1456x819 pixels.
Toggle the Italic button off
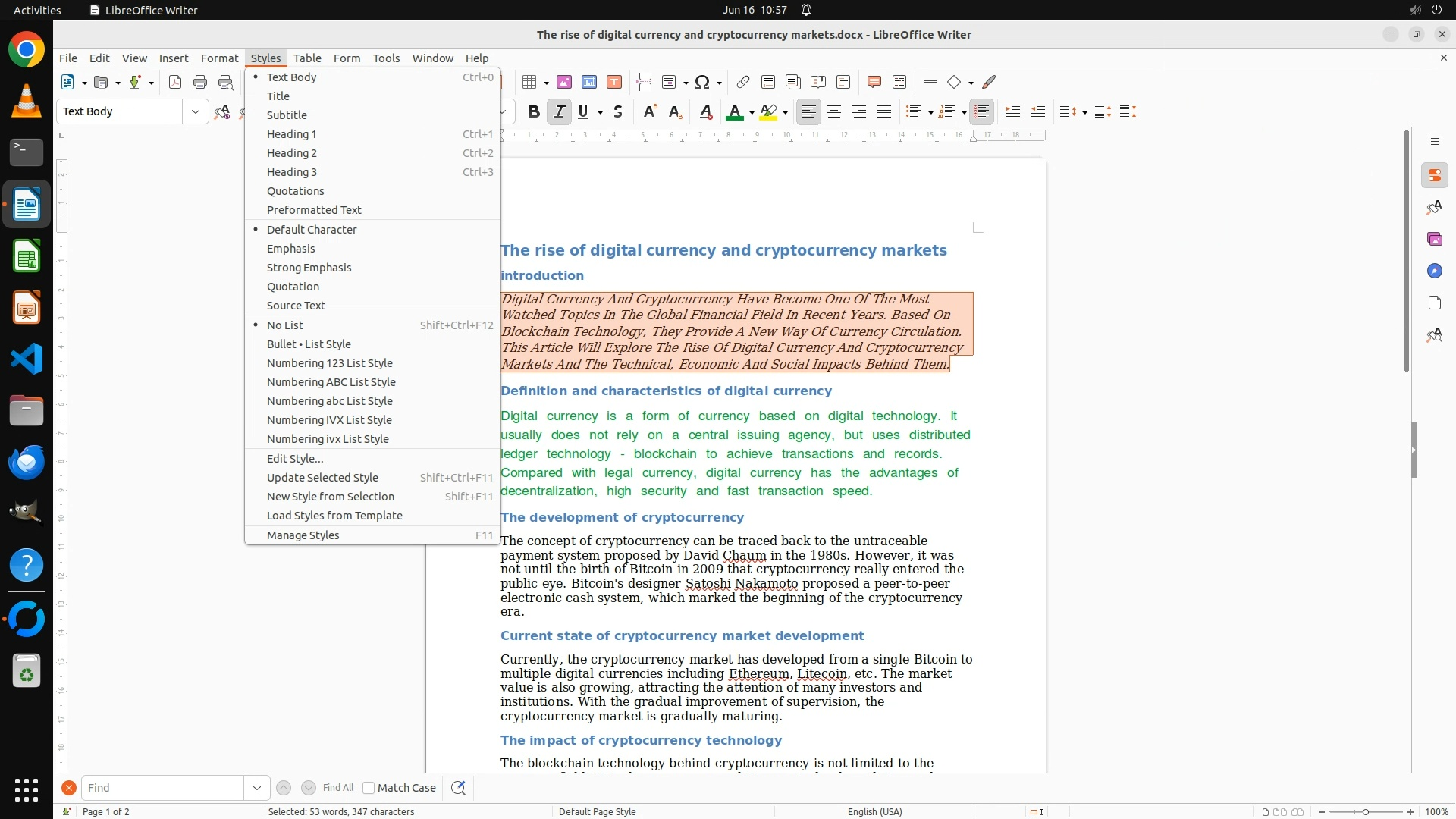point(559,111)
